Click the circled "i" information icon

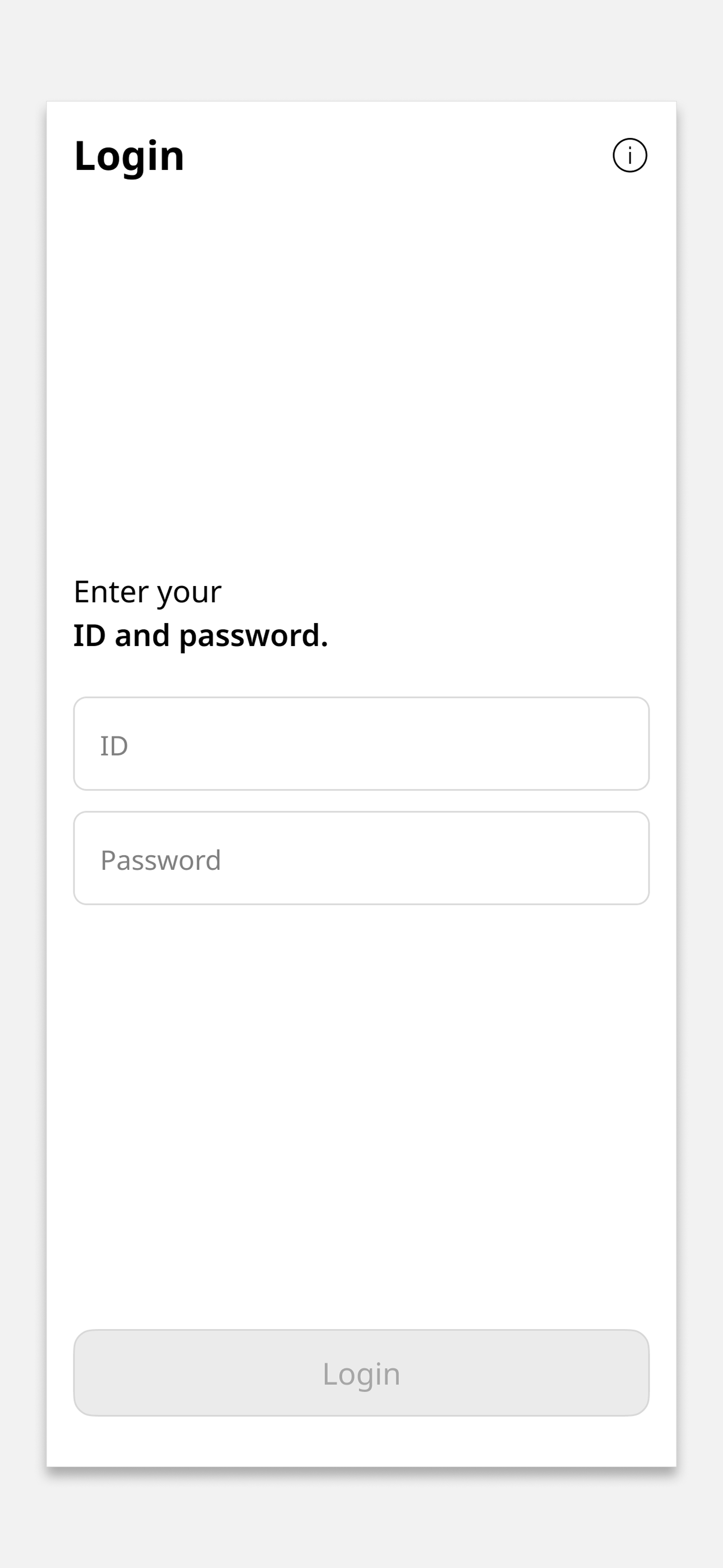tap(629, 155)
